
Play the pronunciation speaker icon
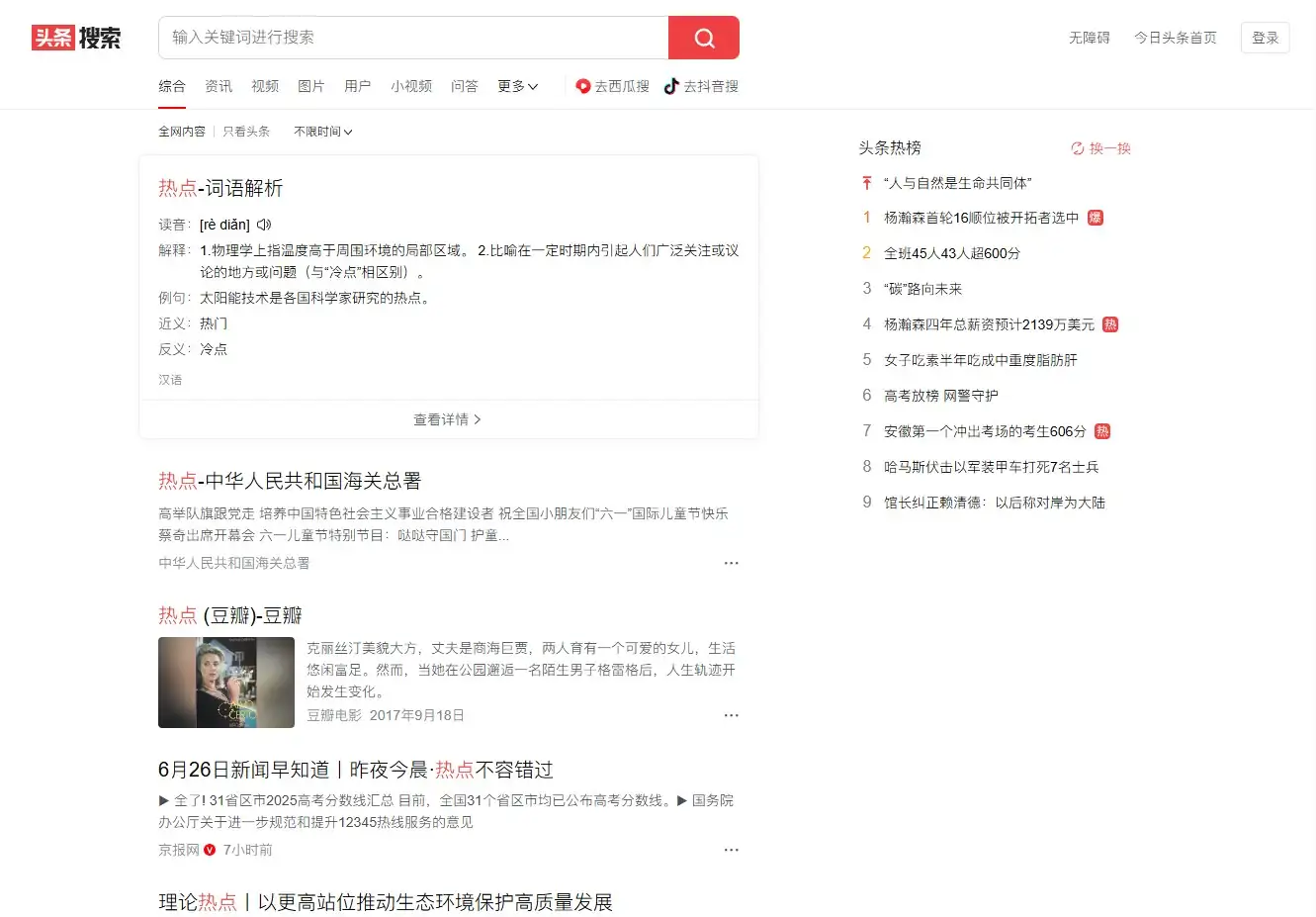click(x=264, y=225)
